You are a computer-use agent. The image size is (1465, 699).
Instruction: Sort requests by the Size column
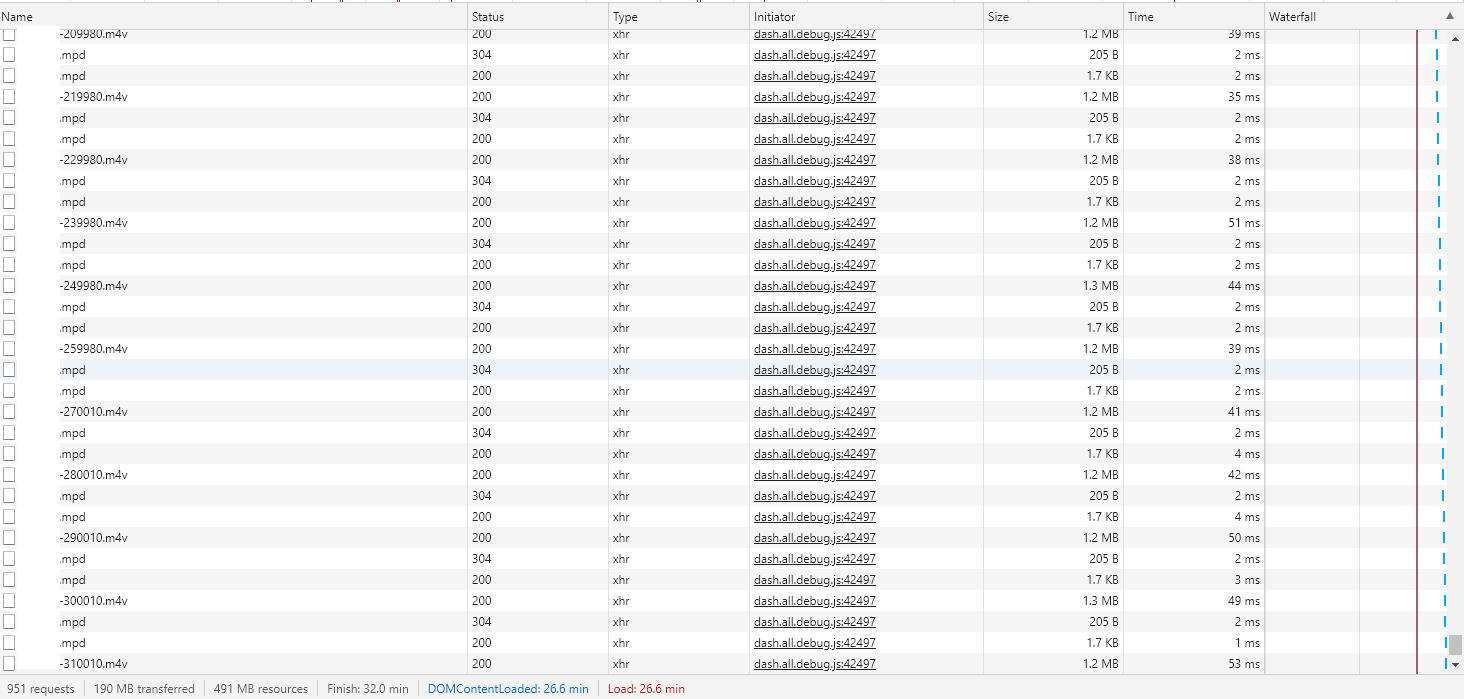coord(997,15)
